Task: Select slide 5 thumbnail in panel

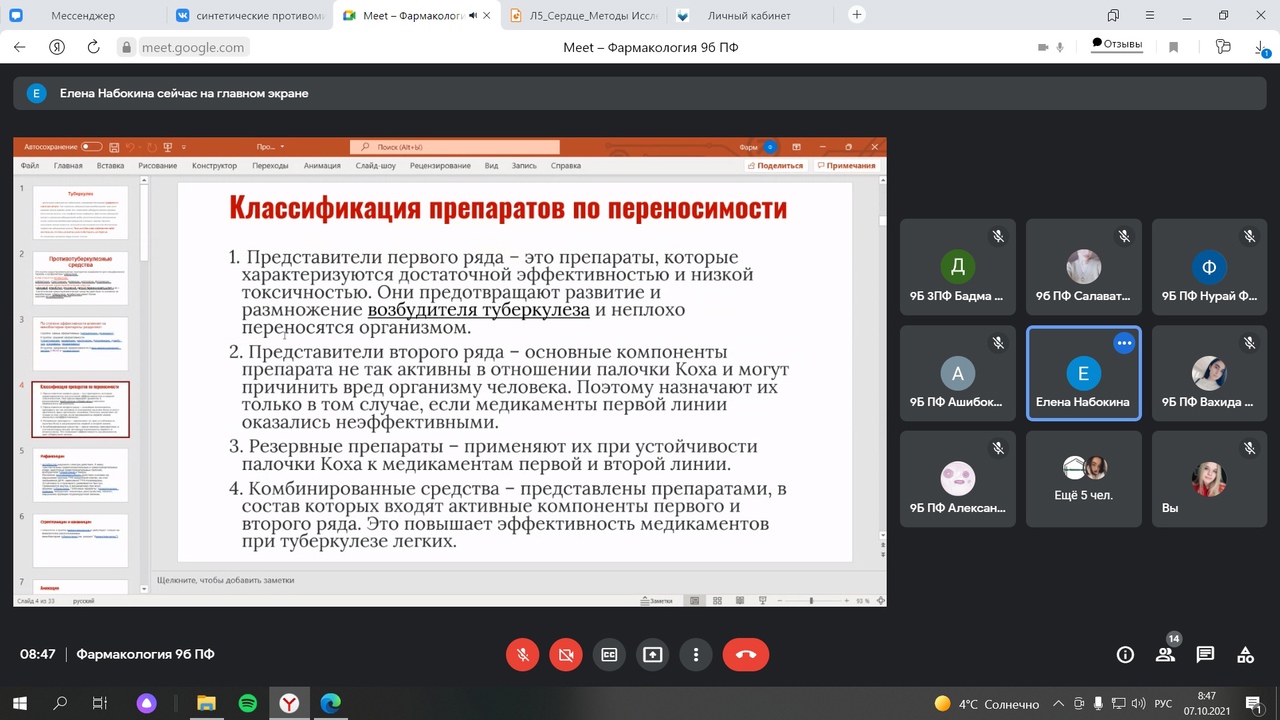Action: (x=80, y=475)
